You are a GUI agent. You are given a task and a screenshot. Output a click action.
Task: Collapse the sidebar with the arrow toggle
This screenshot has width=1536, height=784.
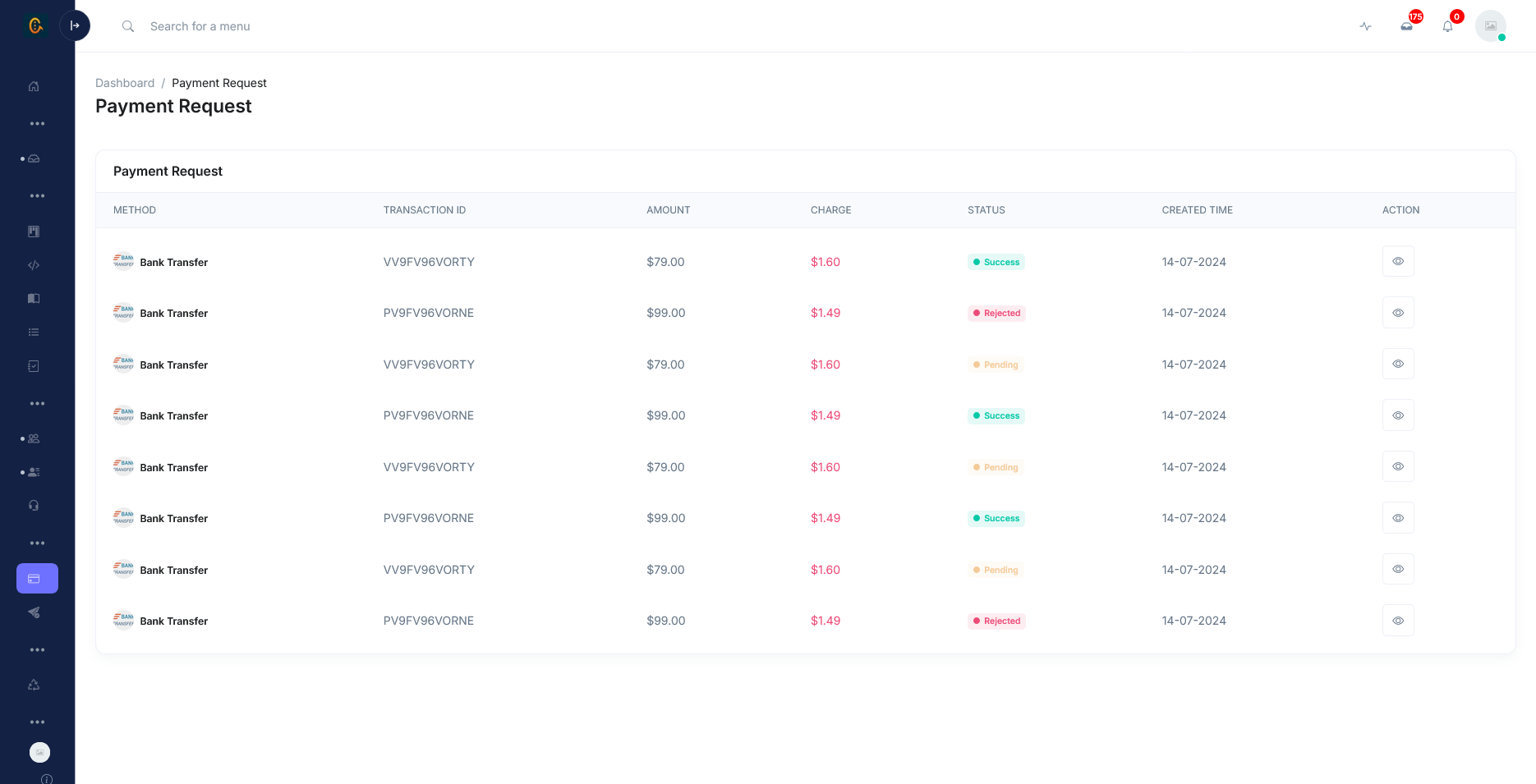click(x=75, y=26)
